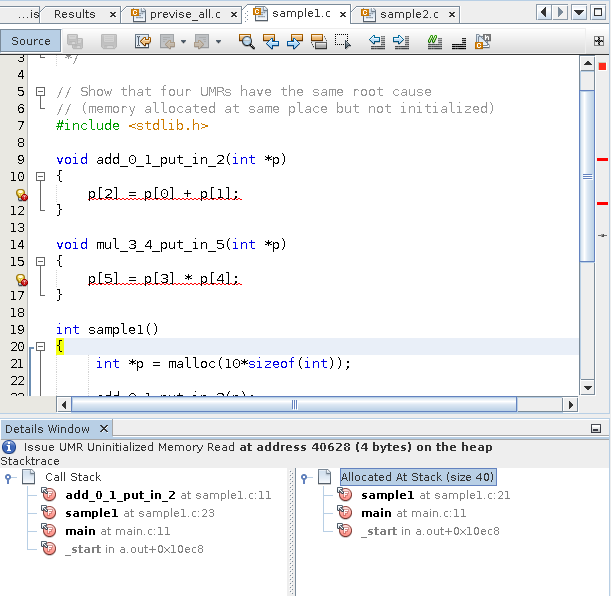
Task: Click error lightbulb beside p[5] = p[3] * p[4]
Action: [21, 280]
